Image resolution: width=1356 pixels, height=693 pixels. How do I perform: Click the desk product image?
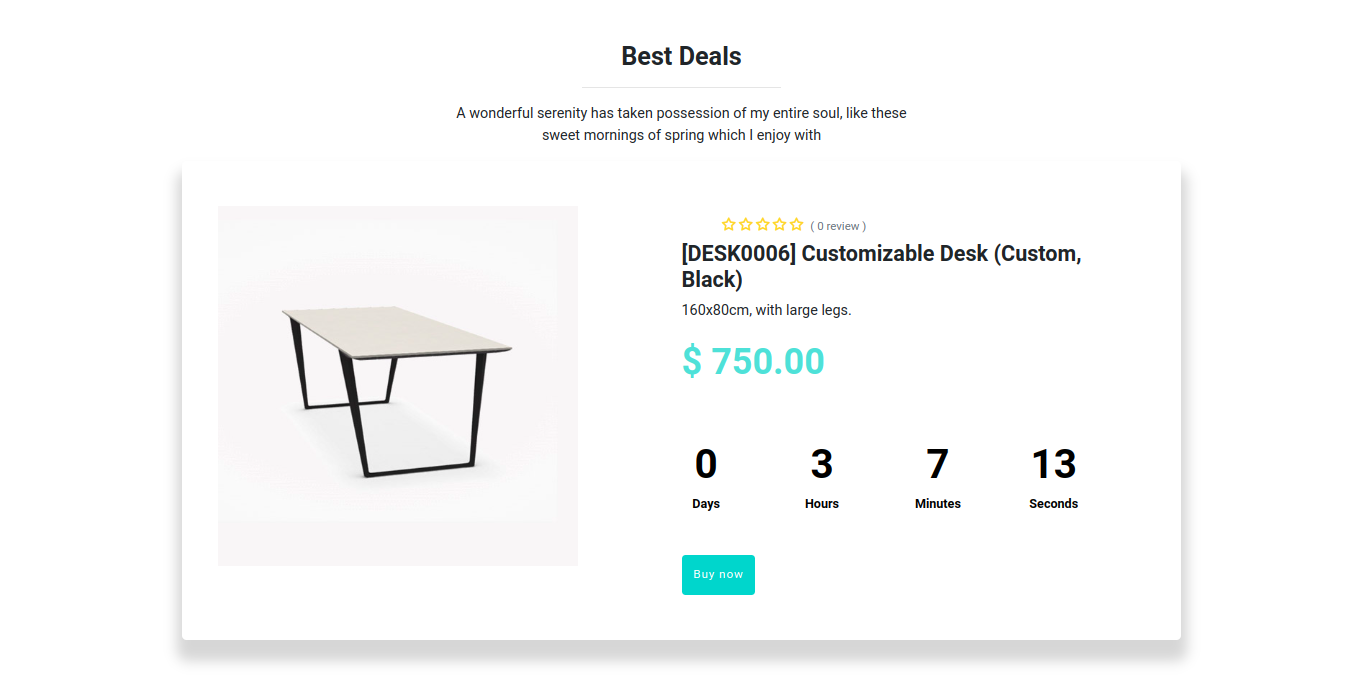point(398,386)
